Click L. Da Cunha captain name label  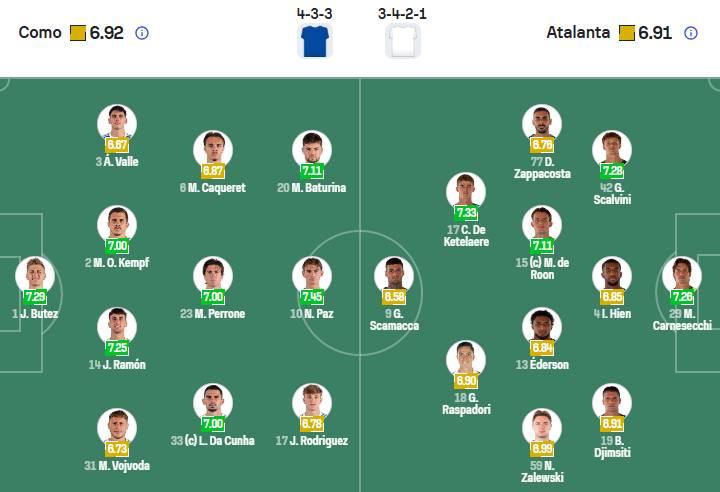(213, 440)
